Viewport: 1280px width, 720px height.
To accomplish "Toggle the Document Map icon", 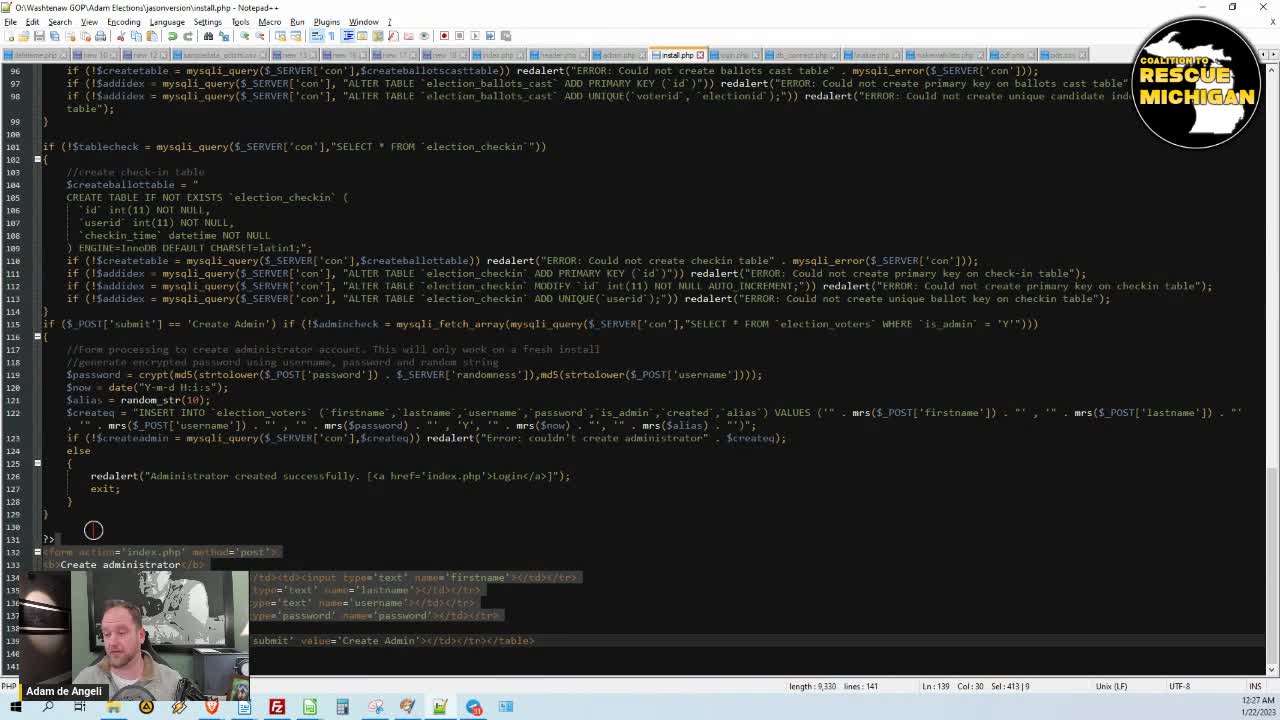I will click(x=378, y=36).
